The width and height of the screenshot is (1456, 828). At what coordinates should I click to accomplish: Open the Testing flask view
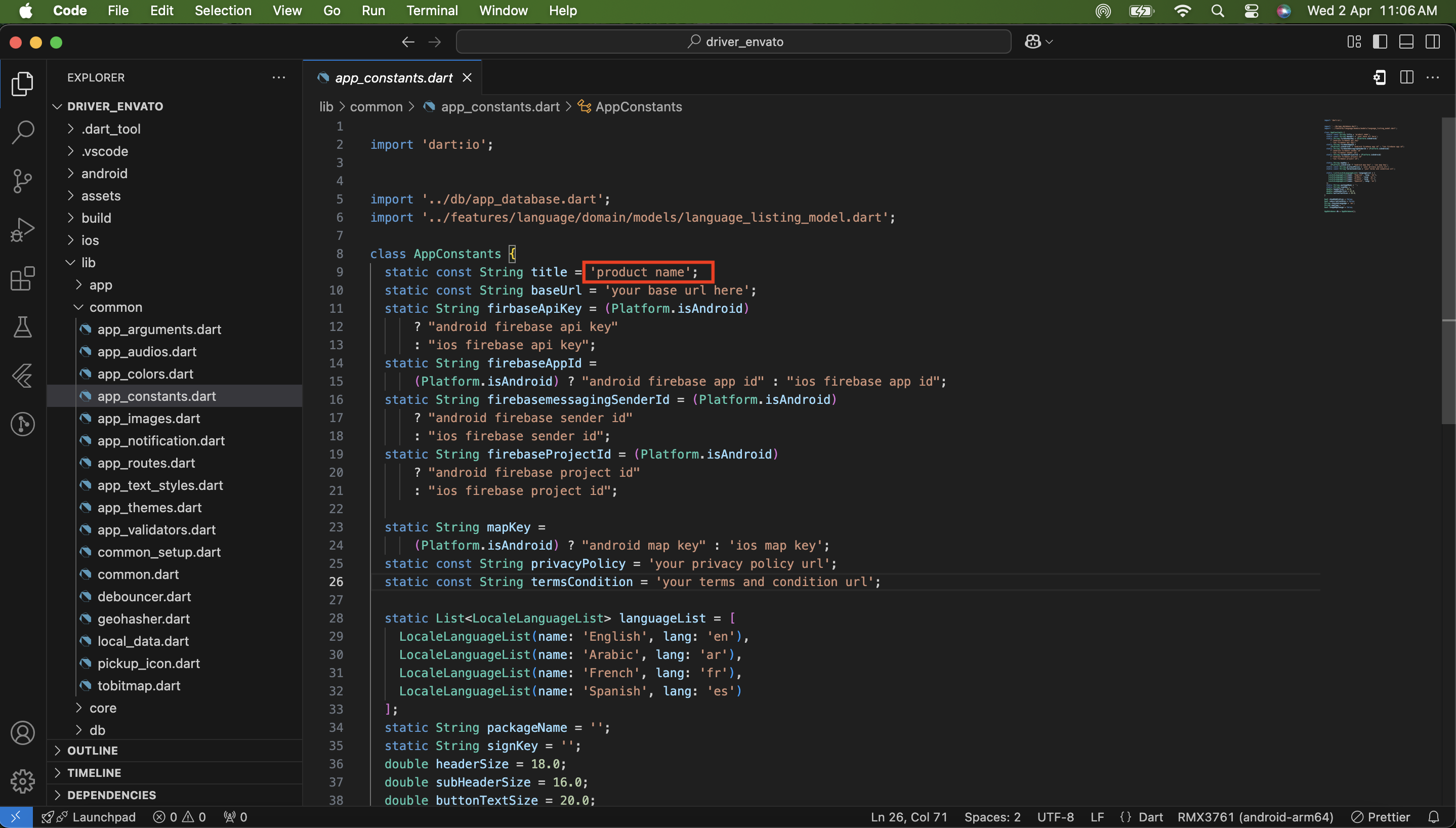pyautogui.click(x=23, y=327)
